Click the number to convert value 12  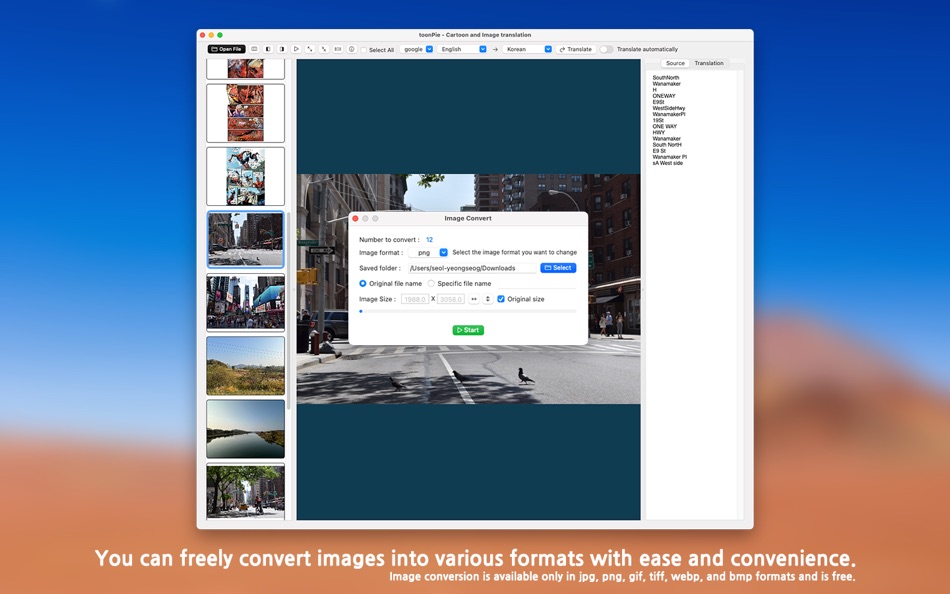(x=429, y=239)
